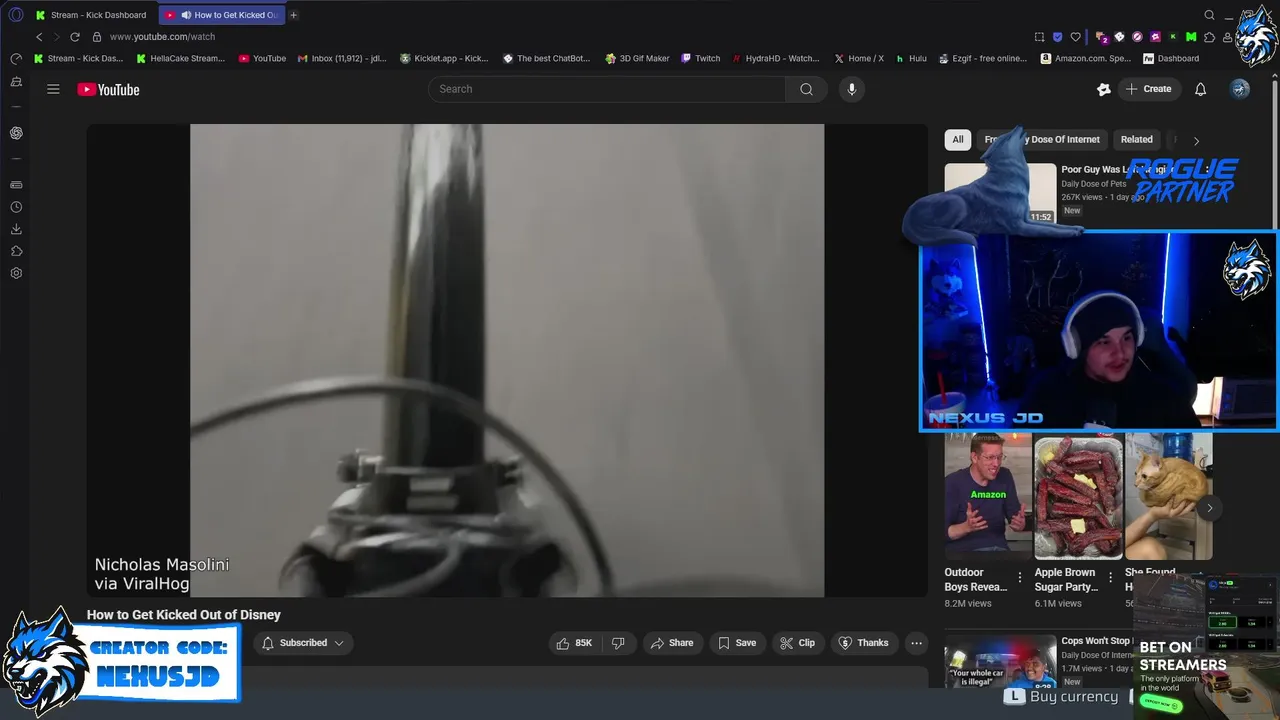Open Apple Brown Sugar Party short

coord(1078,498)
